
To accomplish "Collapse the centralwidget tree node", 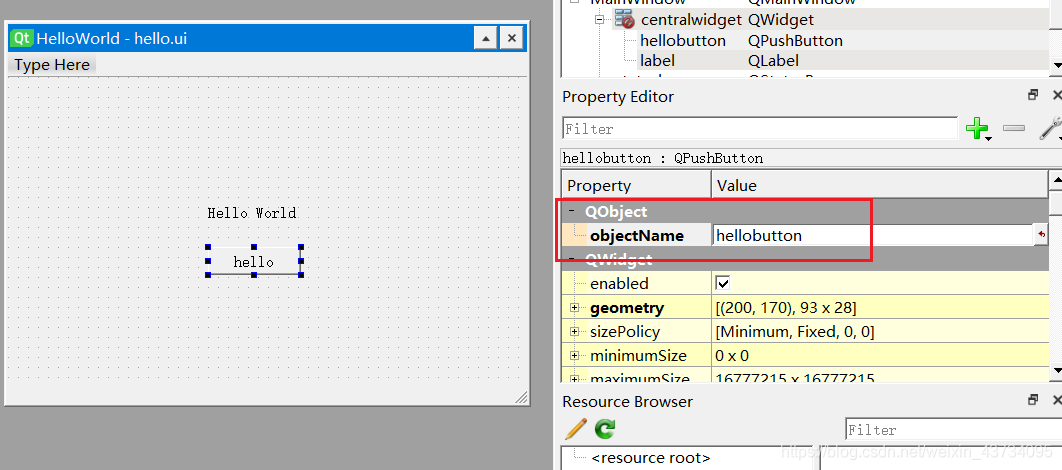I will 599,20.
